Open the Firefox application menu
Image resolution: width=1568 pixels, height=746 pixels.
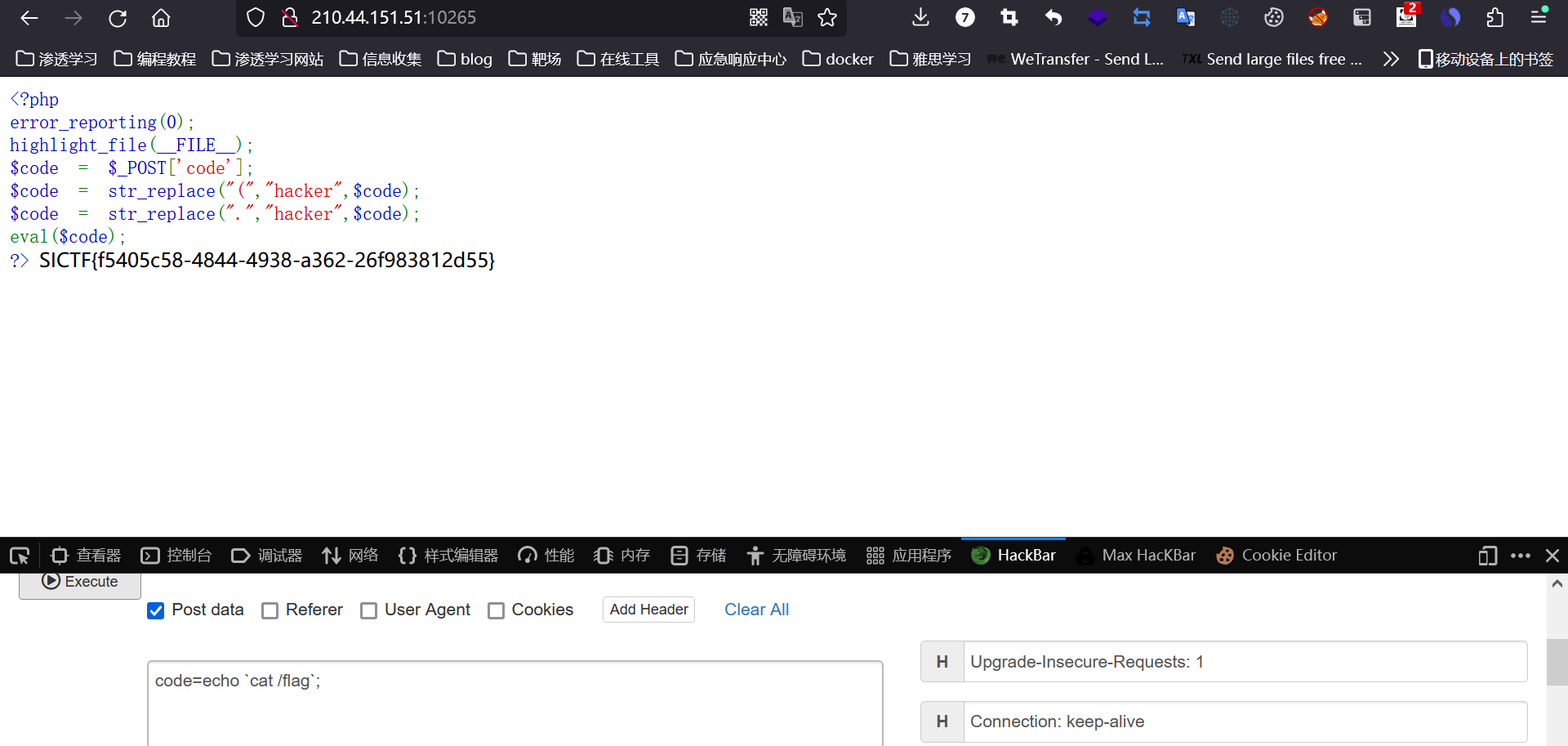pyautogui.click(x=1539, y=16)
